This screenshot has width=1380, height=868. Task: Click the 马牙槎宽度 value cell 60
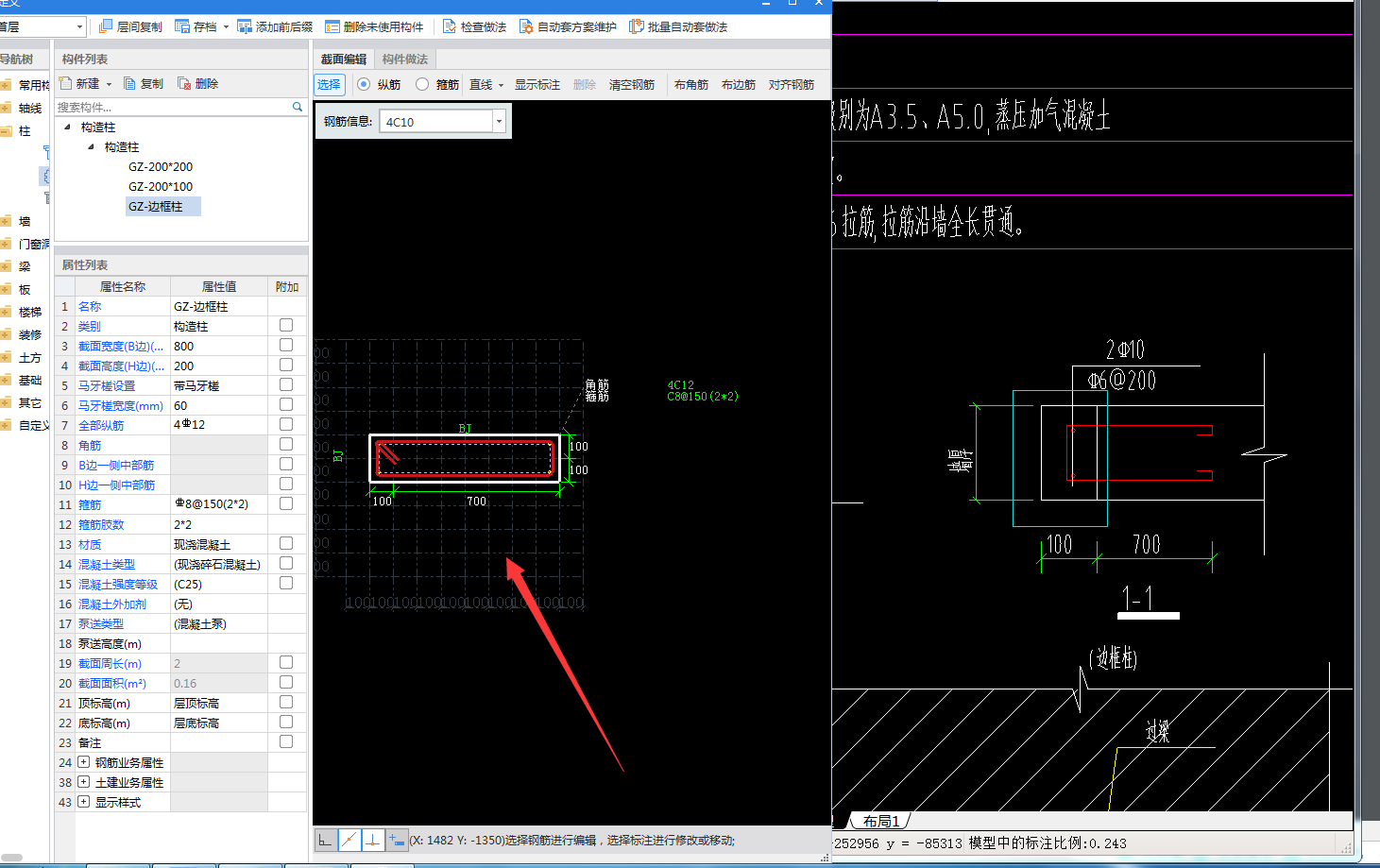pyautogui.click(x=219, y=405)
